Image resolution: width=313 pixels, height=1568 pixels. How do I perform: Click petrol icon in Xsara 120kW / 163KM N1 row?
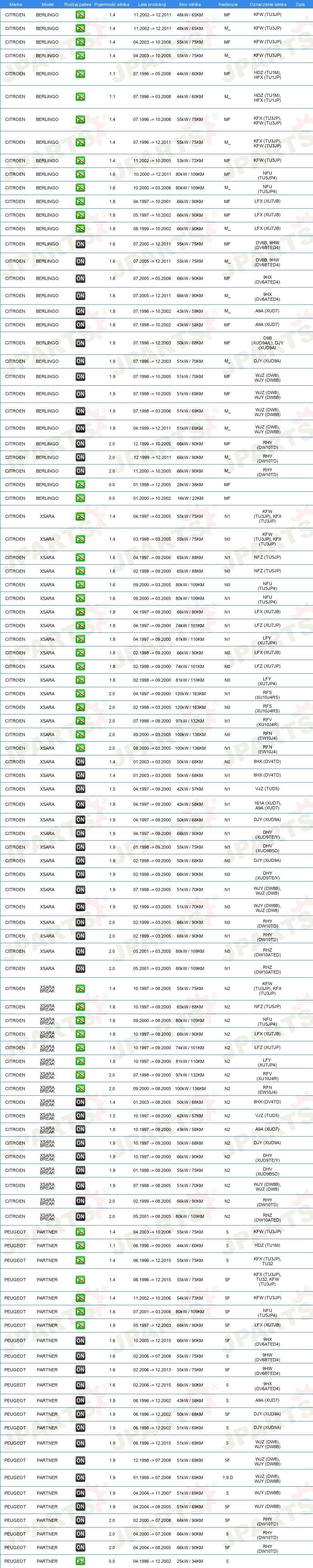pos(80,694)
